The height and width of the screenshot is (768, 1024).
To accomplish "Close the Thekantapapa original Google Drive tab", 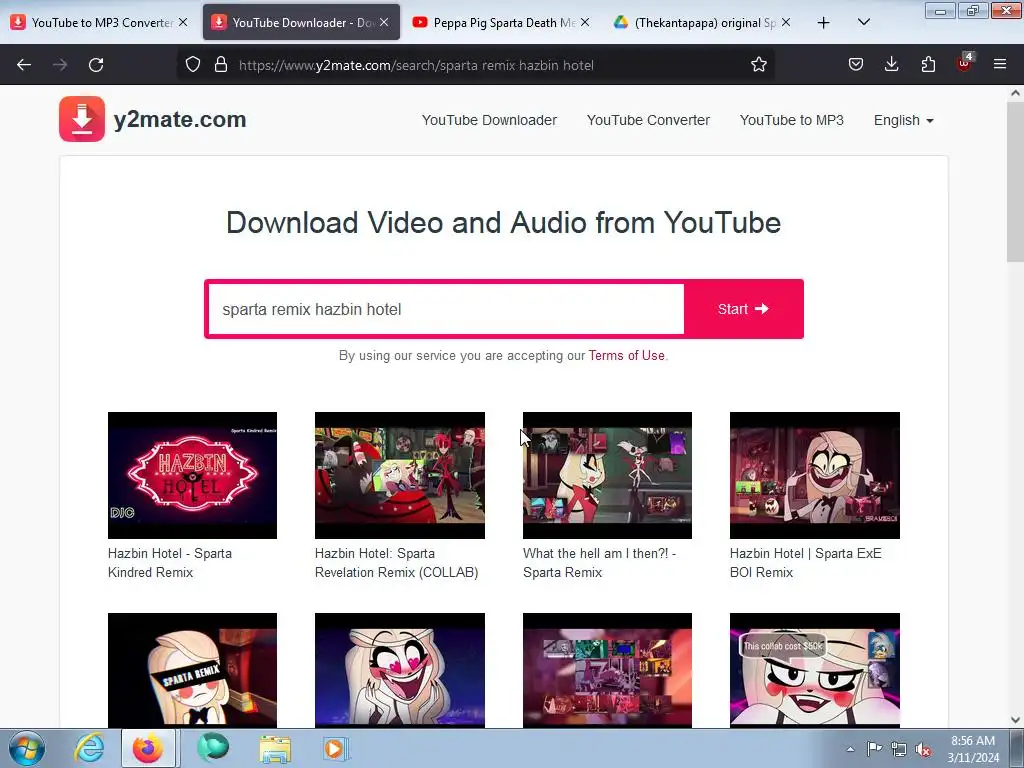I will [786, 22].
